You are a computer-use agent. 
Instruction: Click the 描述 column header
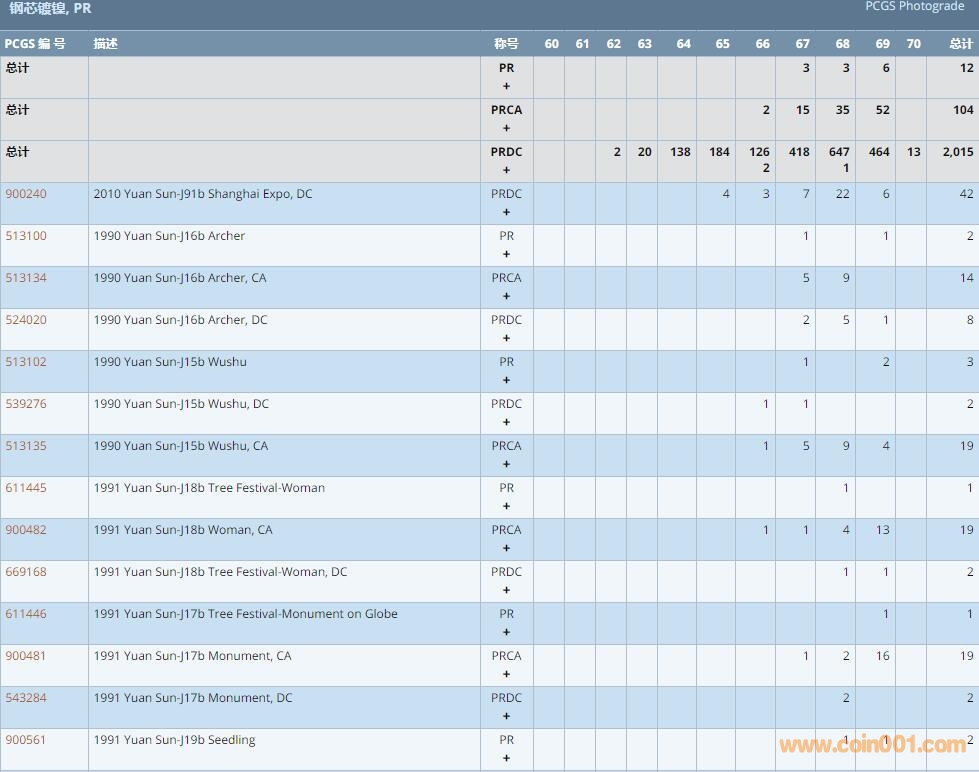coord(105,44)
